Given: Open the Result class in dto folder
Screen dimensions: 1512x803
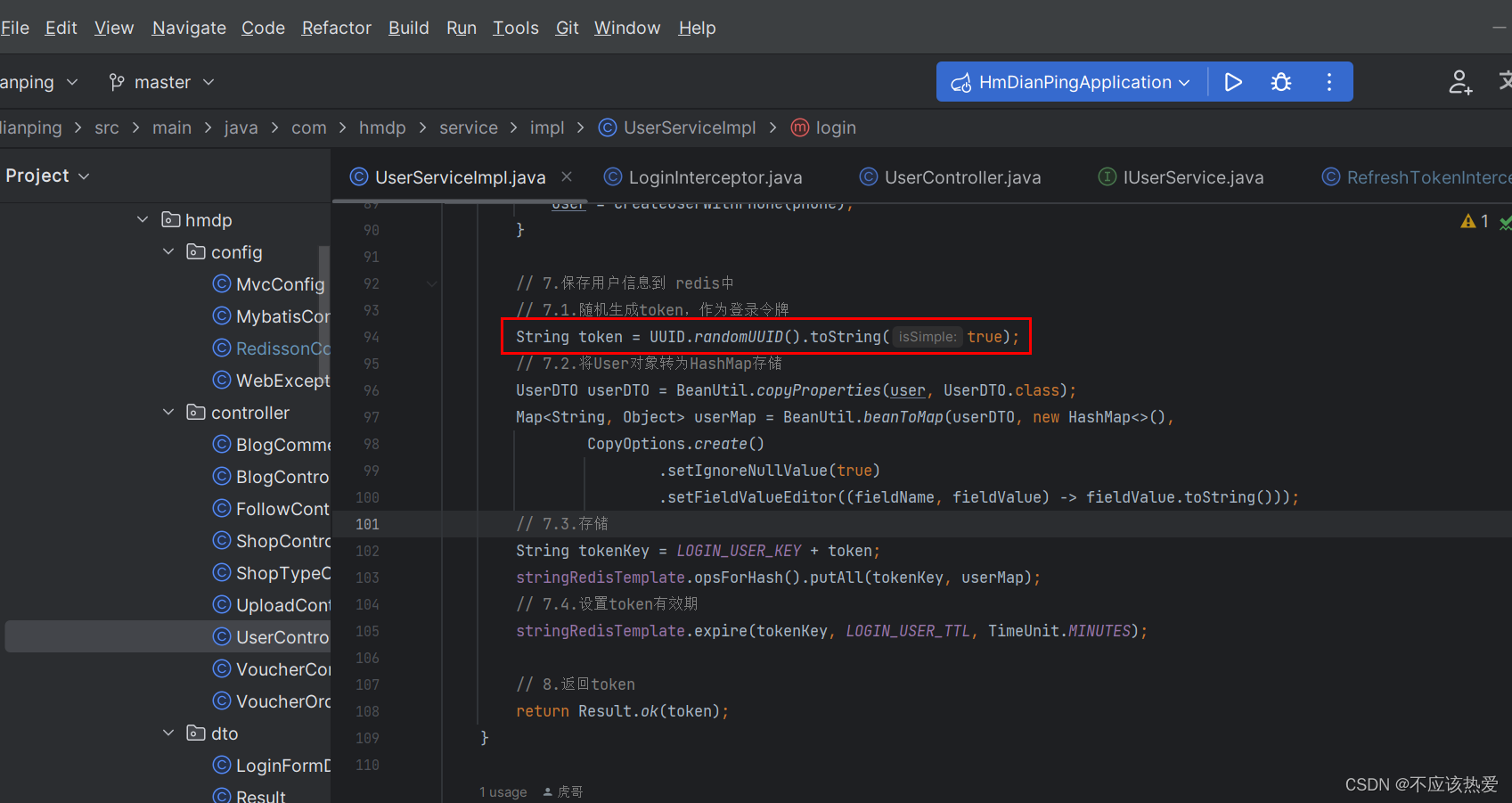Looking at the screenshot, I should [x=249, y=796].
